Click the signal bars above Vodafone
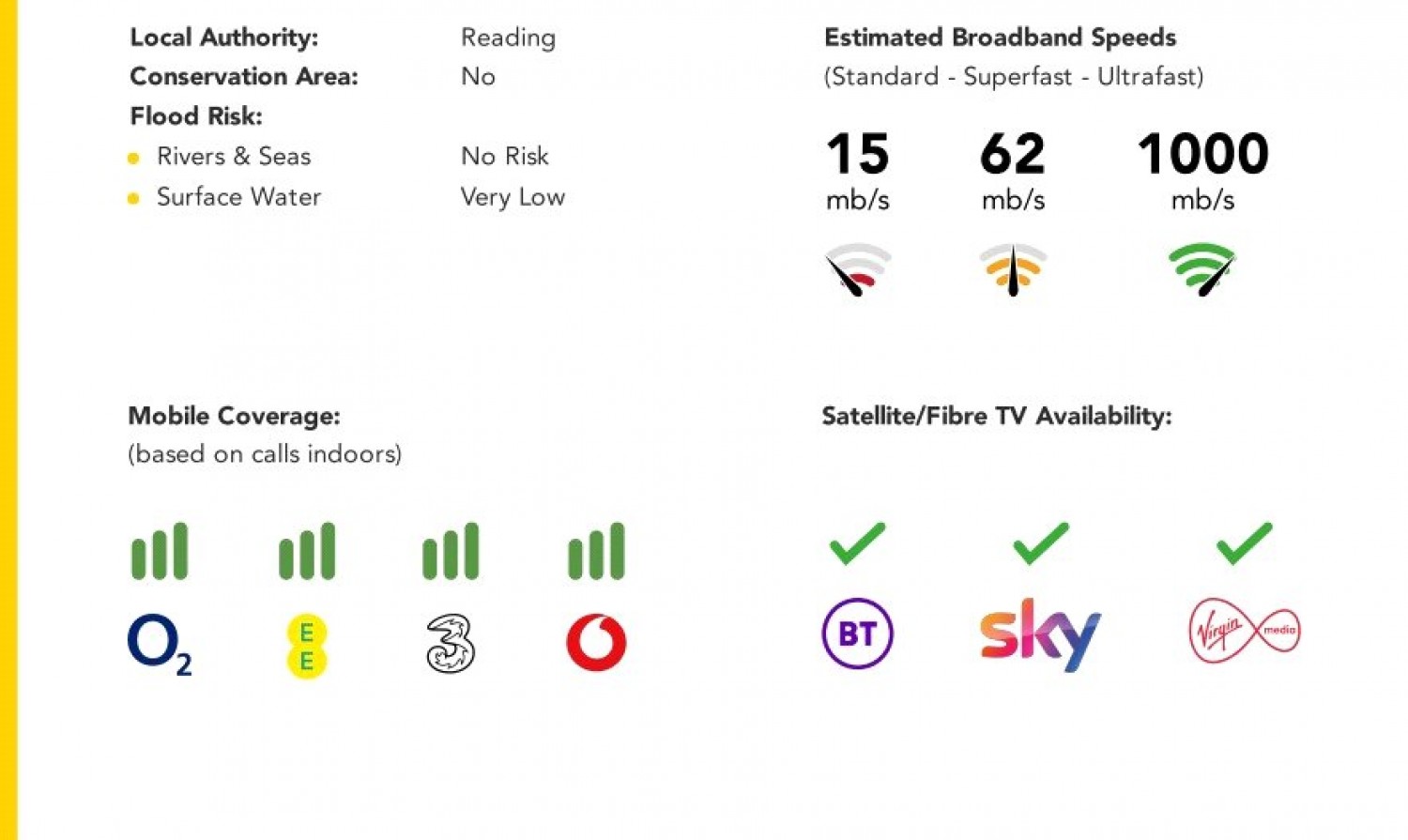The image size is (1408, 840). click(596, 551)
